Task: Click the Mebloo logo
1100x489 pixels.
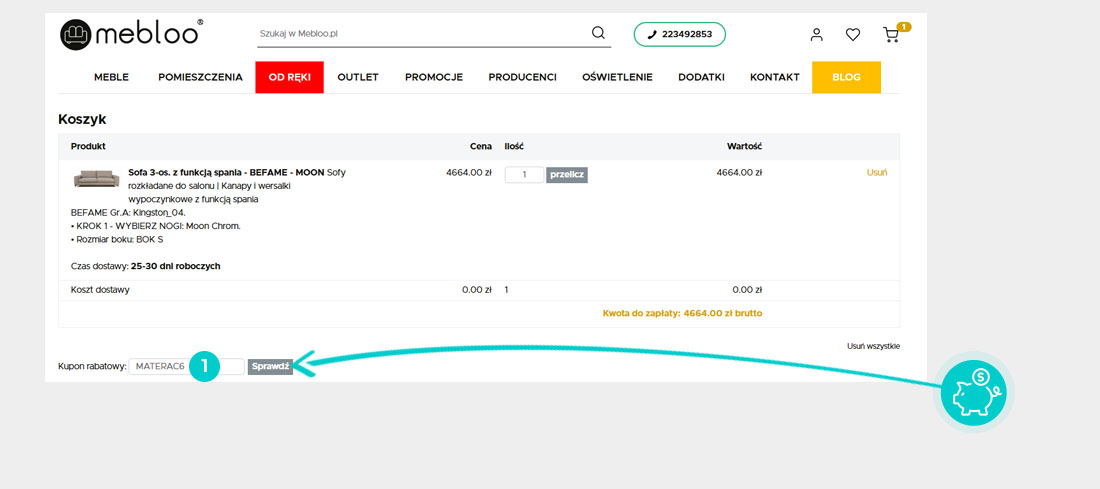Action: (132, 34)
